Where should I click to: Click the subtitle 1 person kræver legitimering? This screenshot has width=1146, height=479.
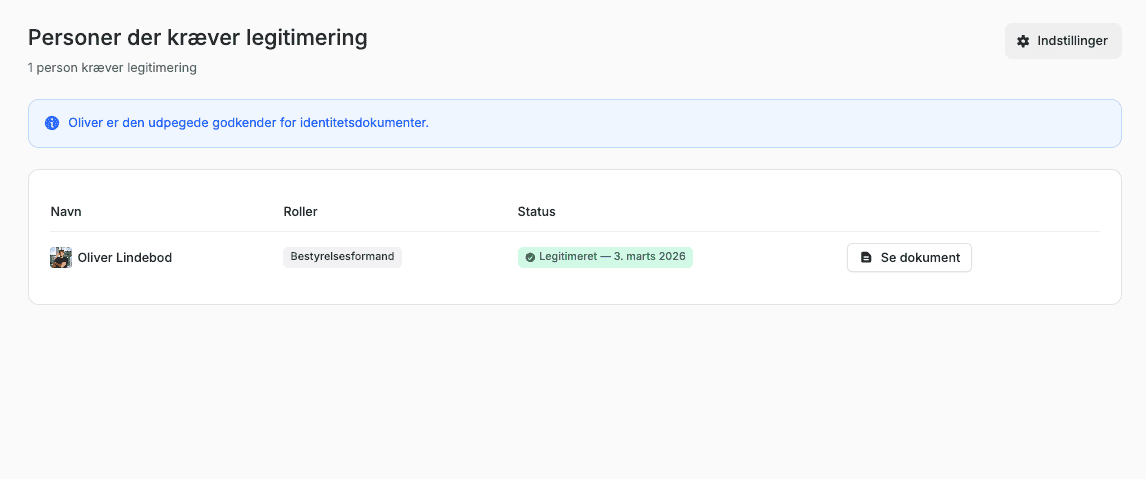[x=112, y=68]
